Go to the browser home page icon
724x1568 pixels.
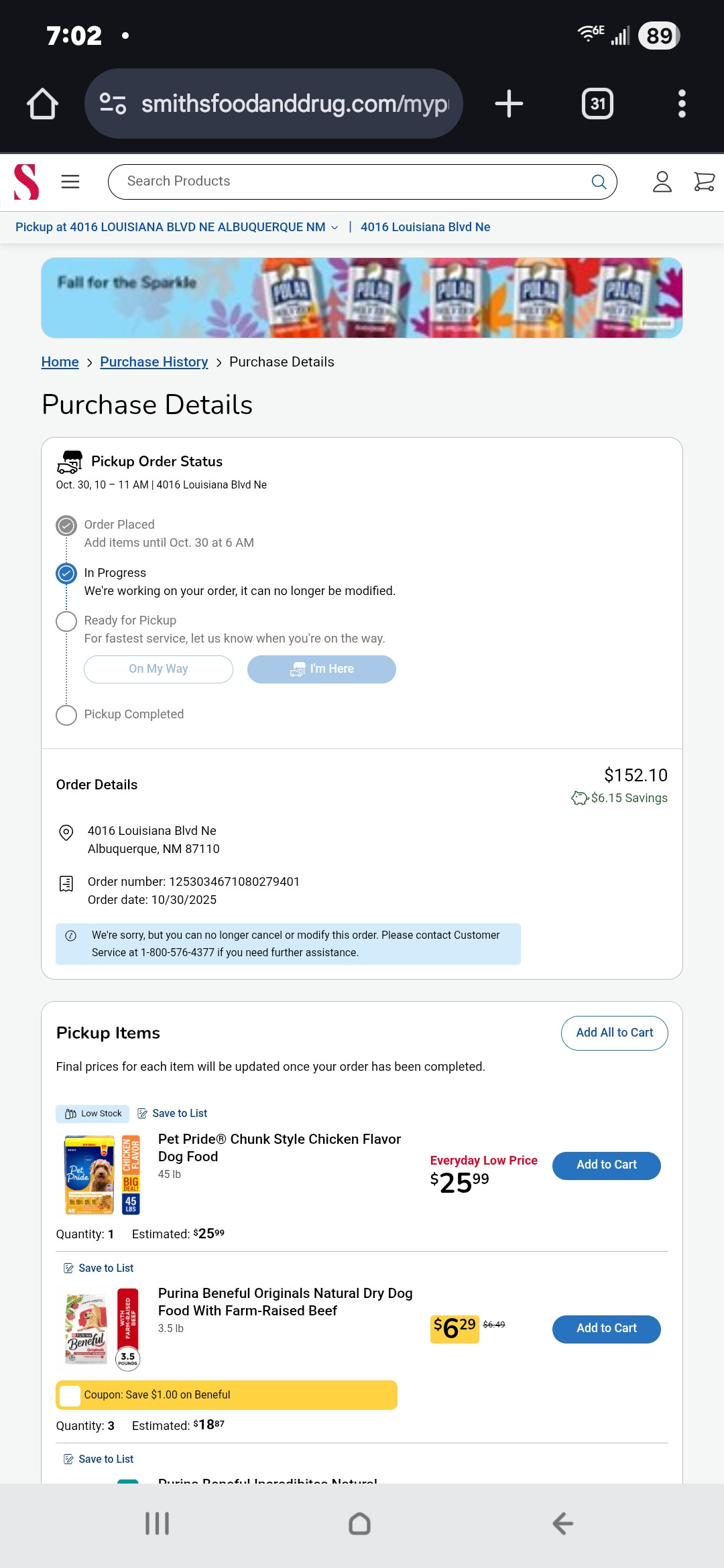[42, 104]
